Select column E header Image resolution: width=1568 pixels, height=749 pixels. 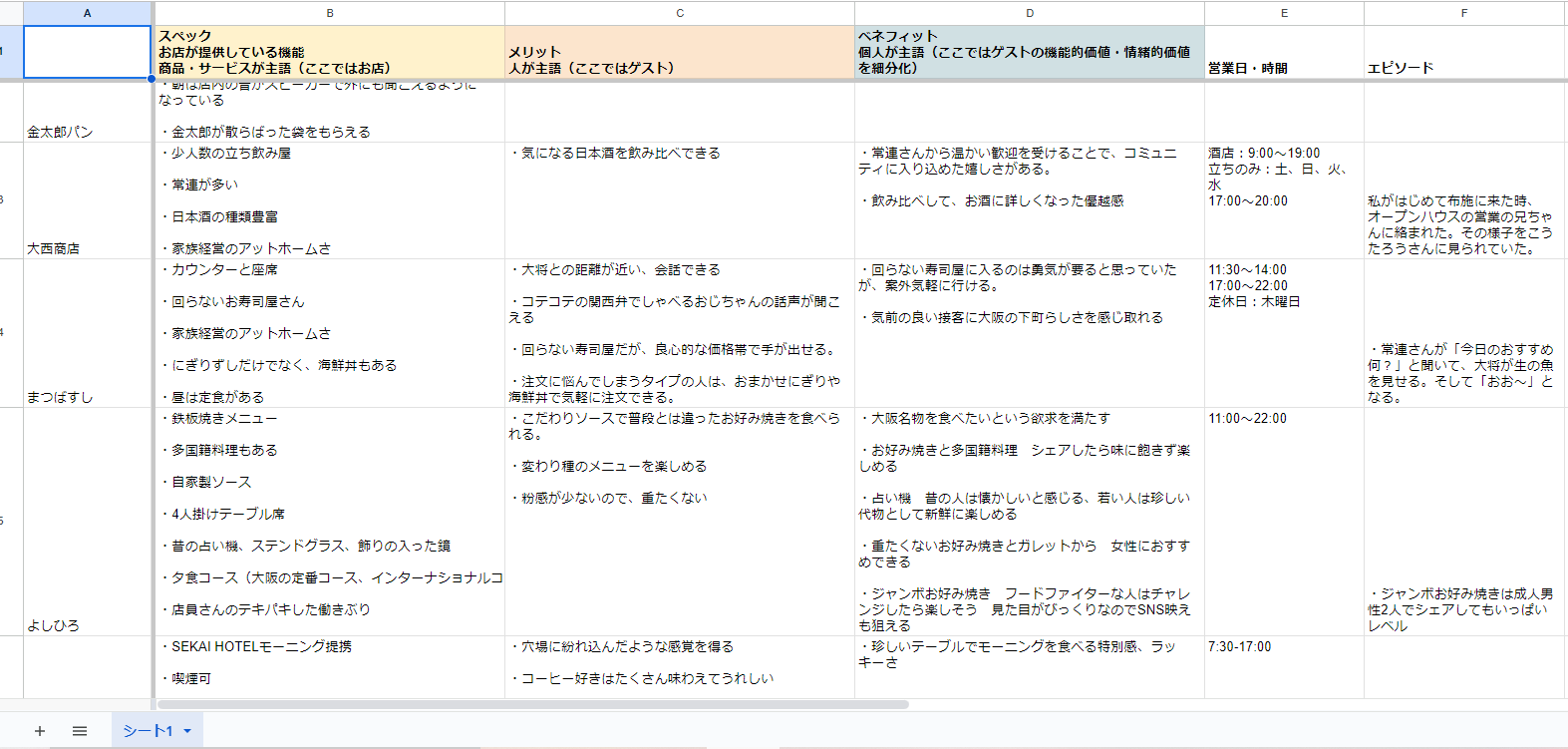[1284, 13]
